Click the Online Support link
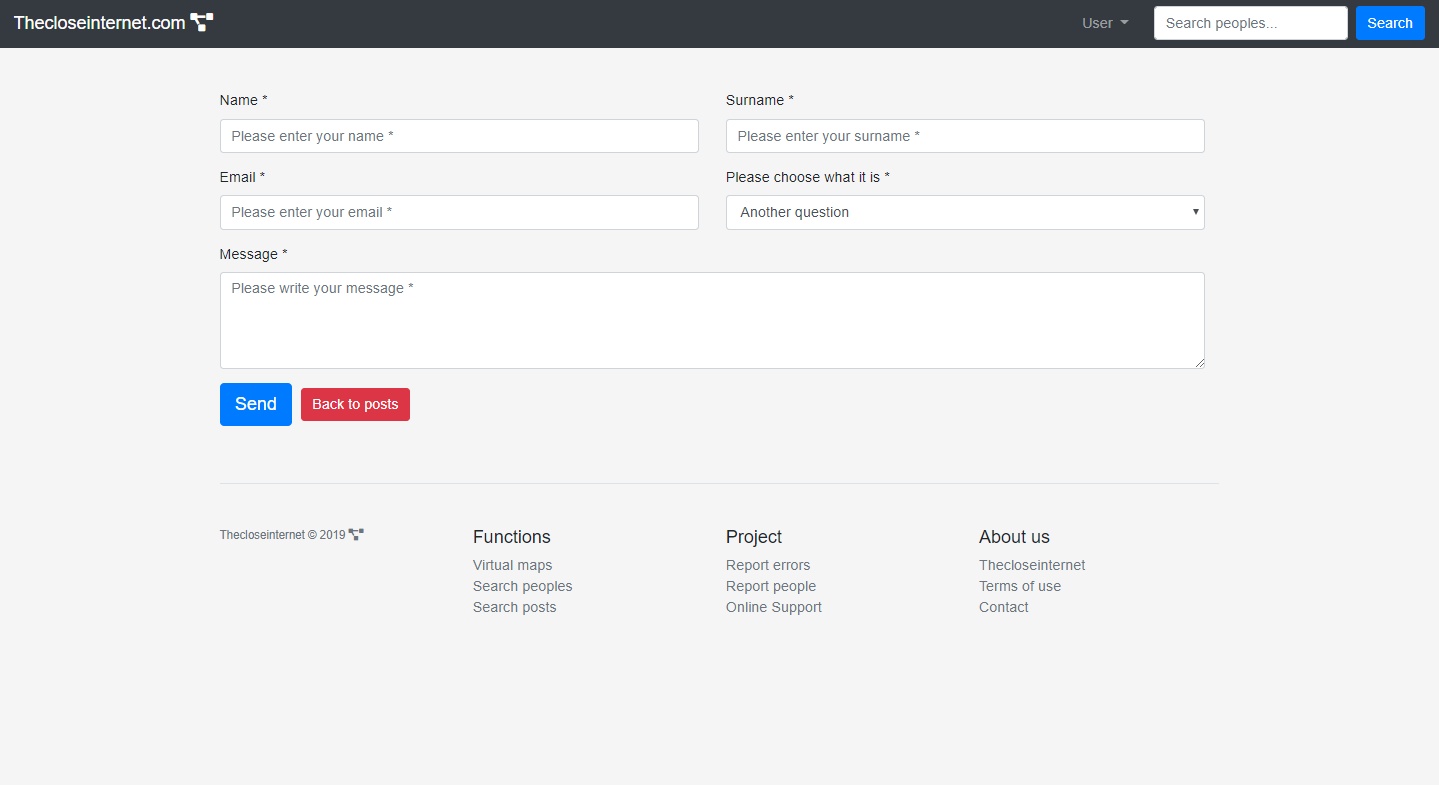 pyautogui.click(x=773, y=607)
